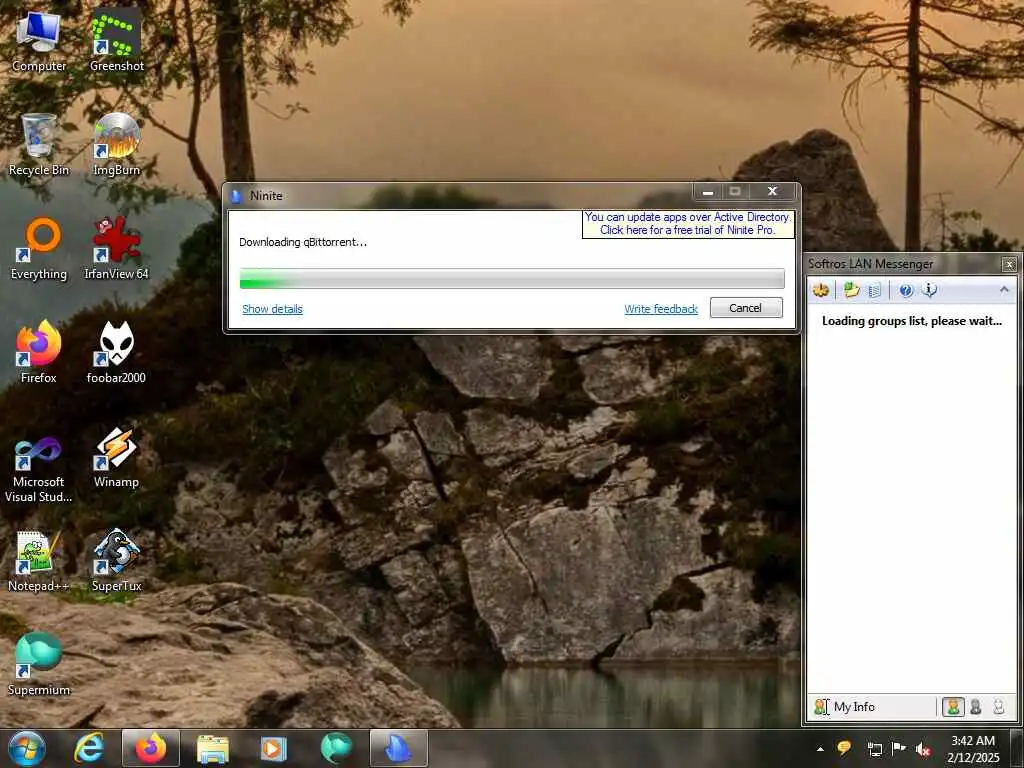
Task: Set the LAN Messenger status to busy (dark user)
Action: pyautogui.click(x=976, y=707)
